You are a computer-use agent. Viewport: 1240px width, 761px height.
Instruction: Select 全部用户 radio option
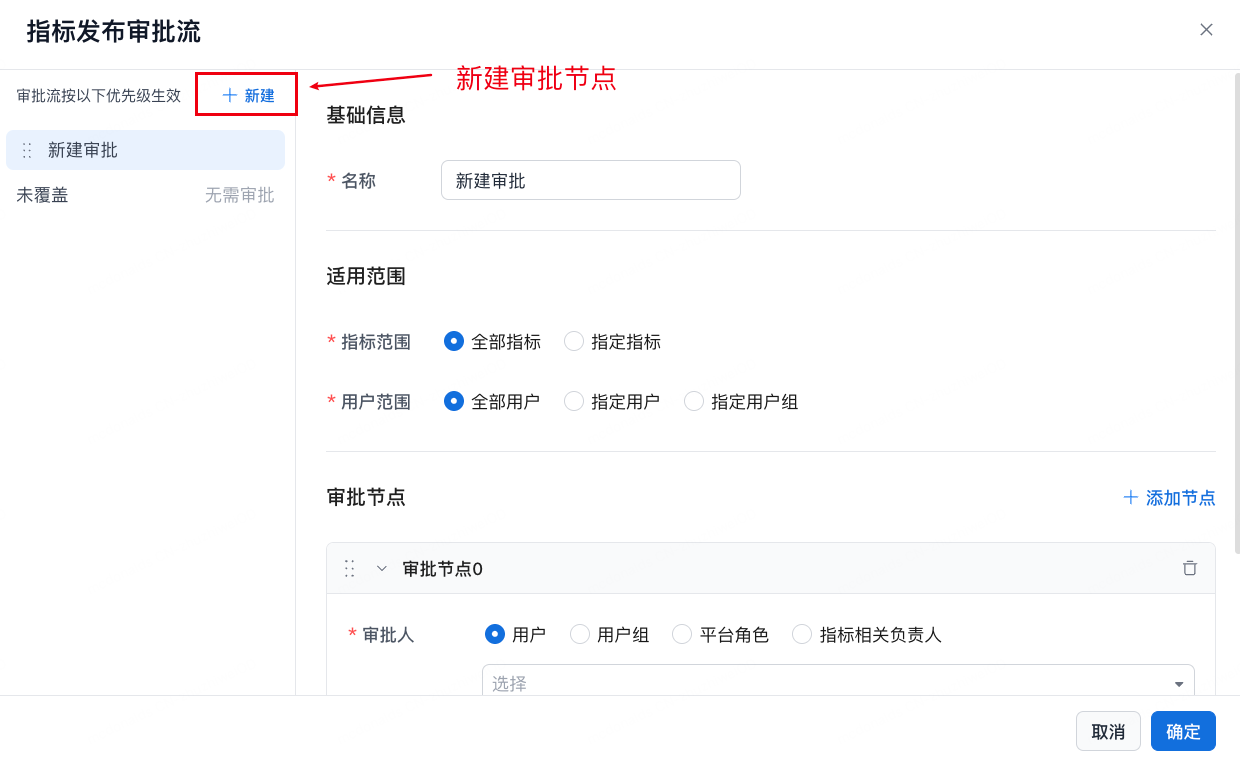pyautogui.click(x=454, y=401)
